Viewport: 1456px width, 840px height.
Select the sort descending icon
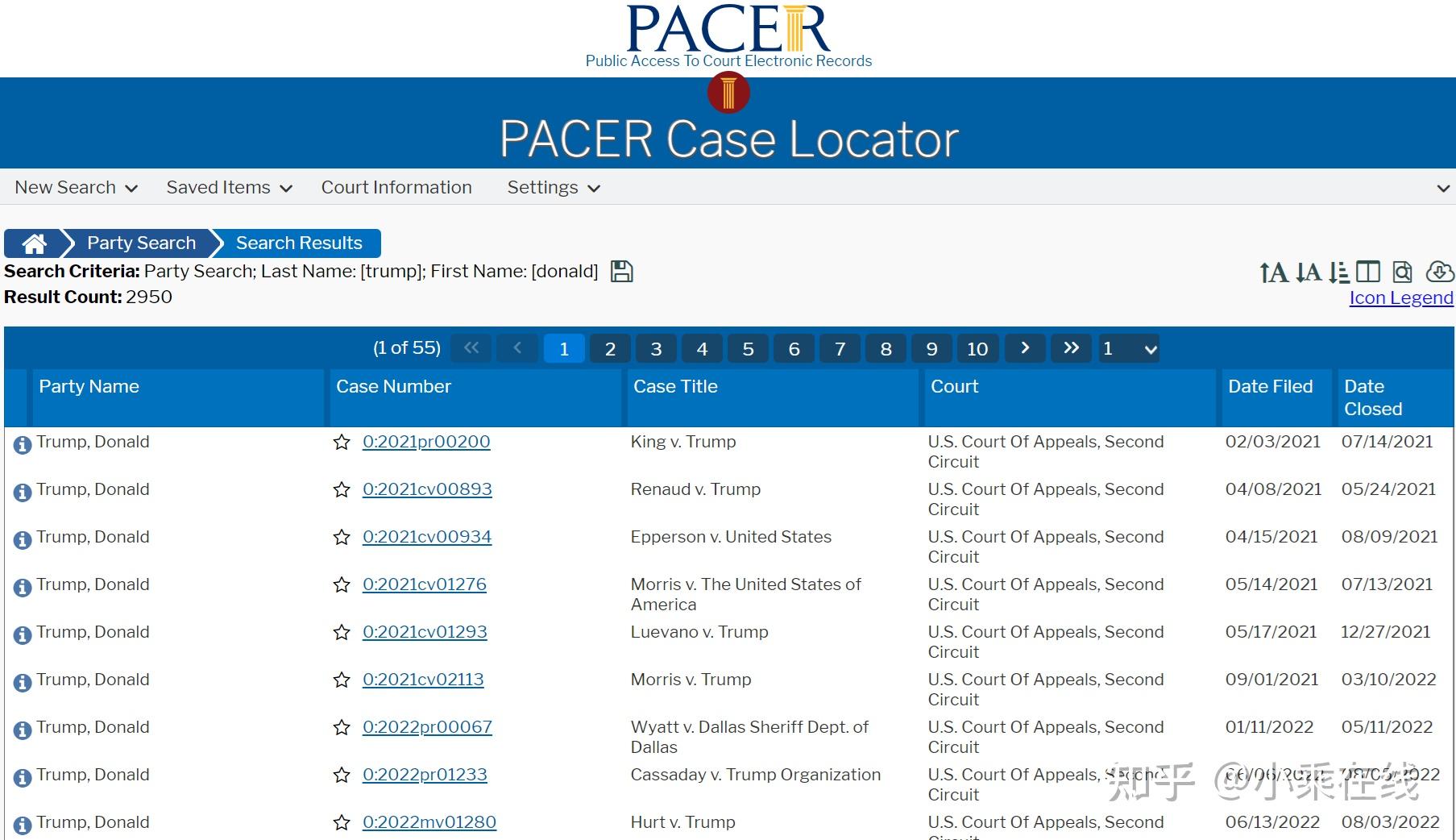1307,272
